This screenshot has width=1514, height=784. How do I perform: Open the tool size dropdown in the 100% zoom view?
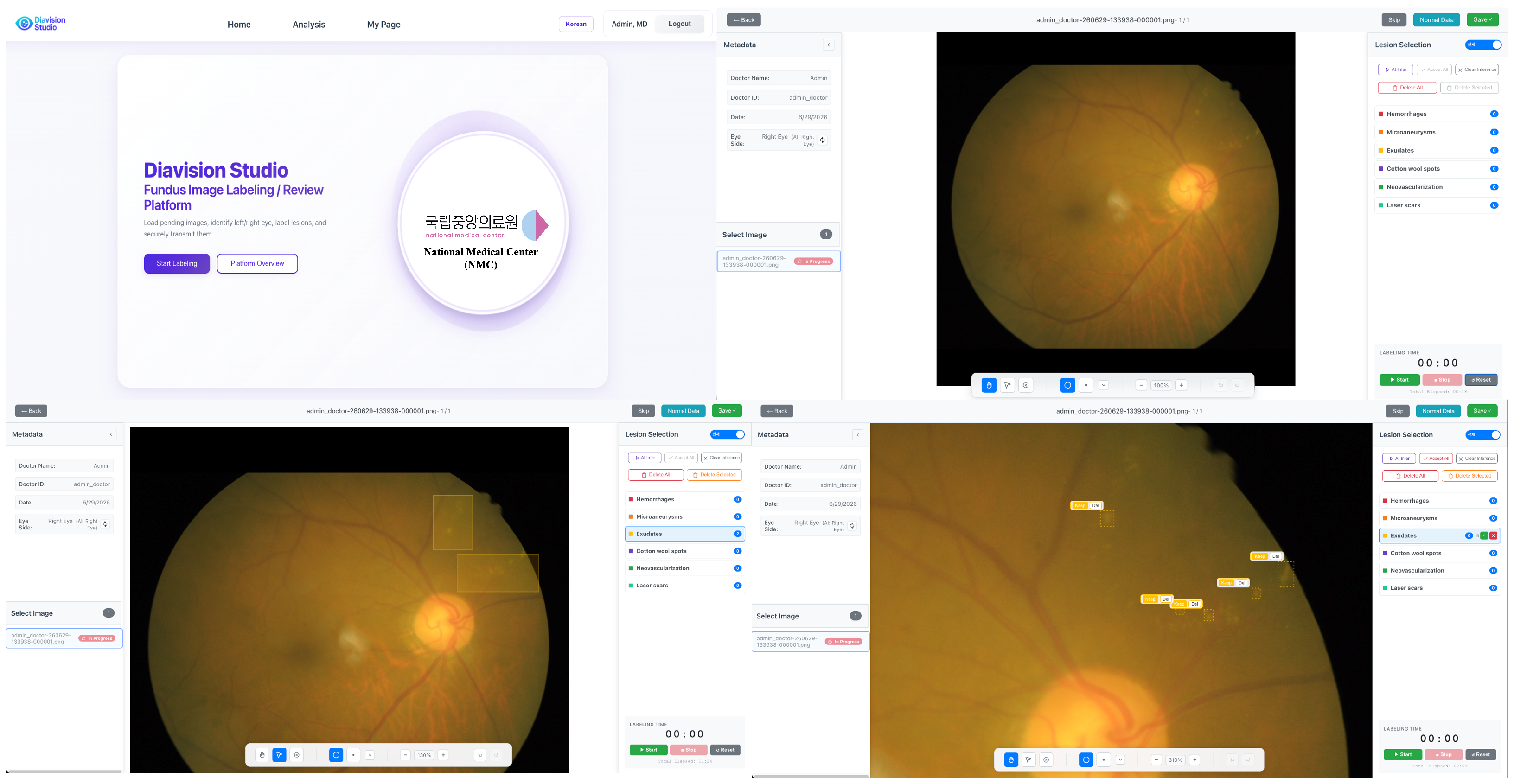pyautogui.click(x=1103, y=386)
